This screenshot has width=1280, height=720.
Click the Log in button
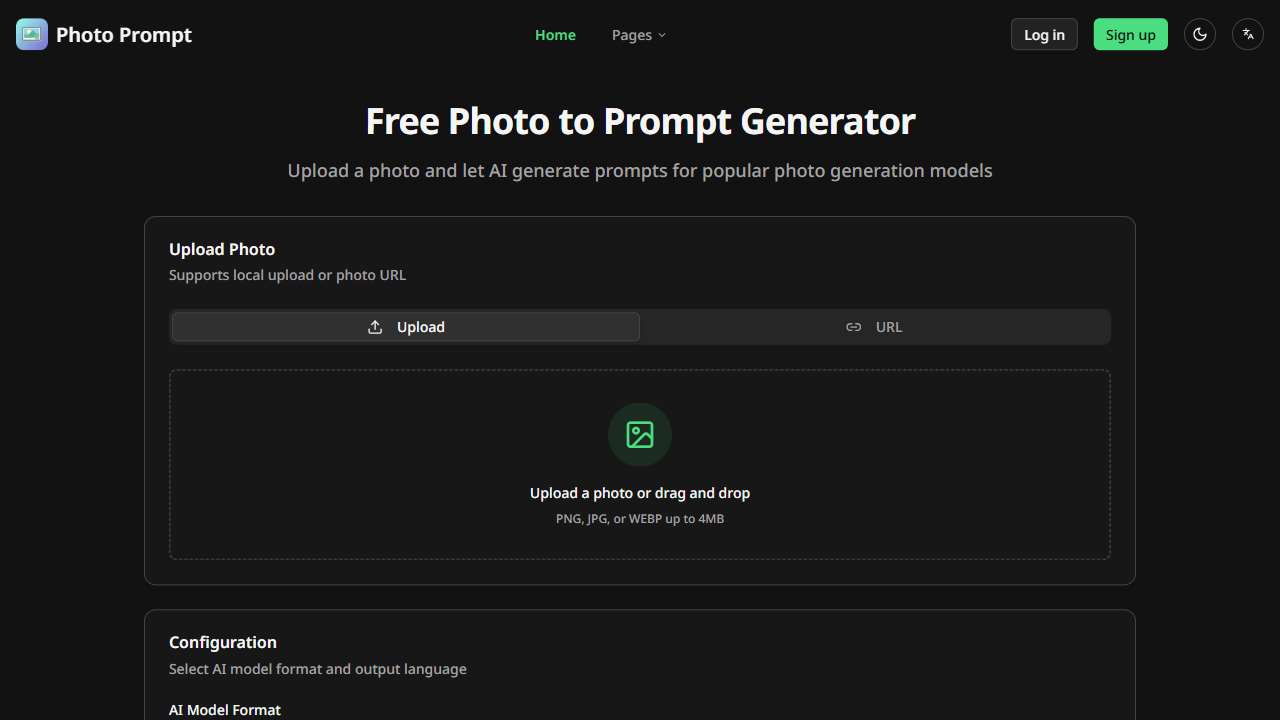click(x=1044, y=34)
